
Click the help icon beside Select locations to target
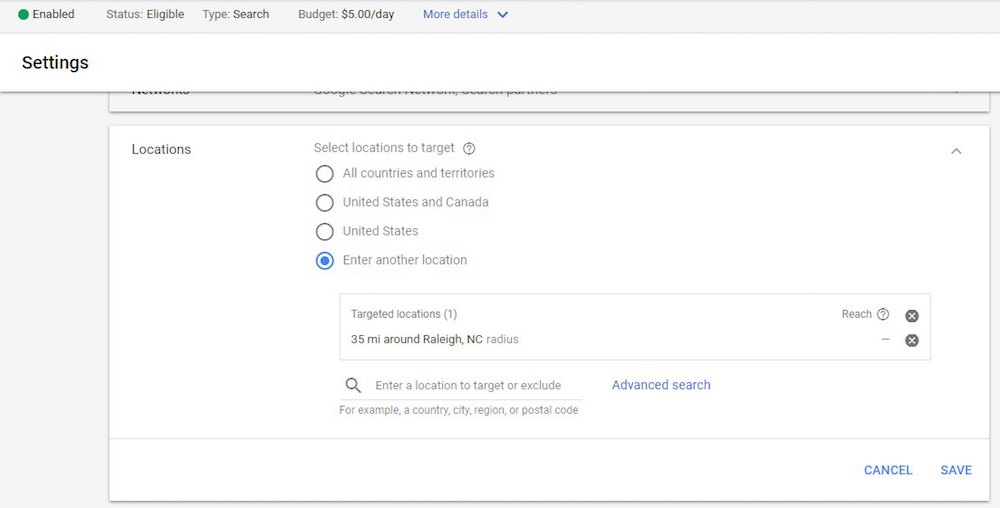(x=469, y=148)
